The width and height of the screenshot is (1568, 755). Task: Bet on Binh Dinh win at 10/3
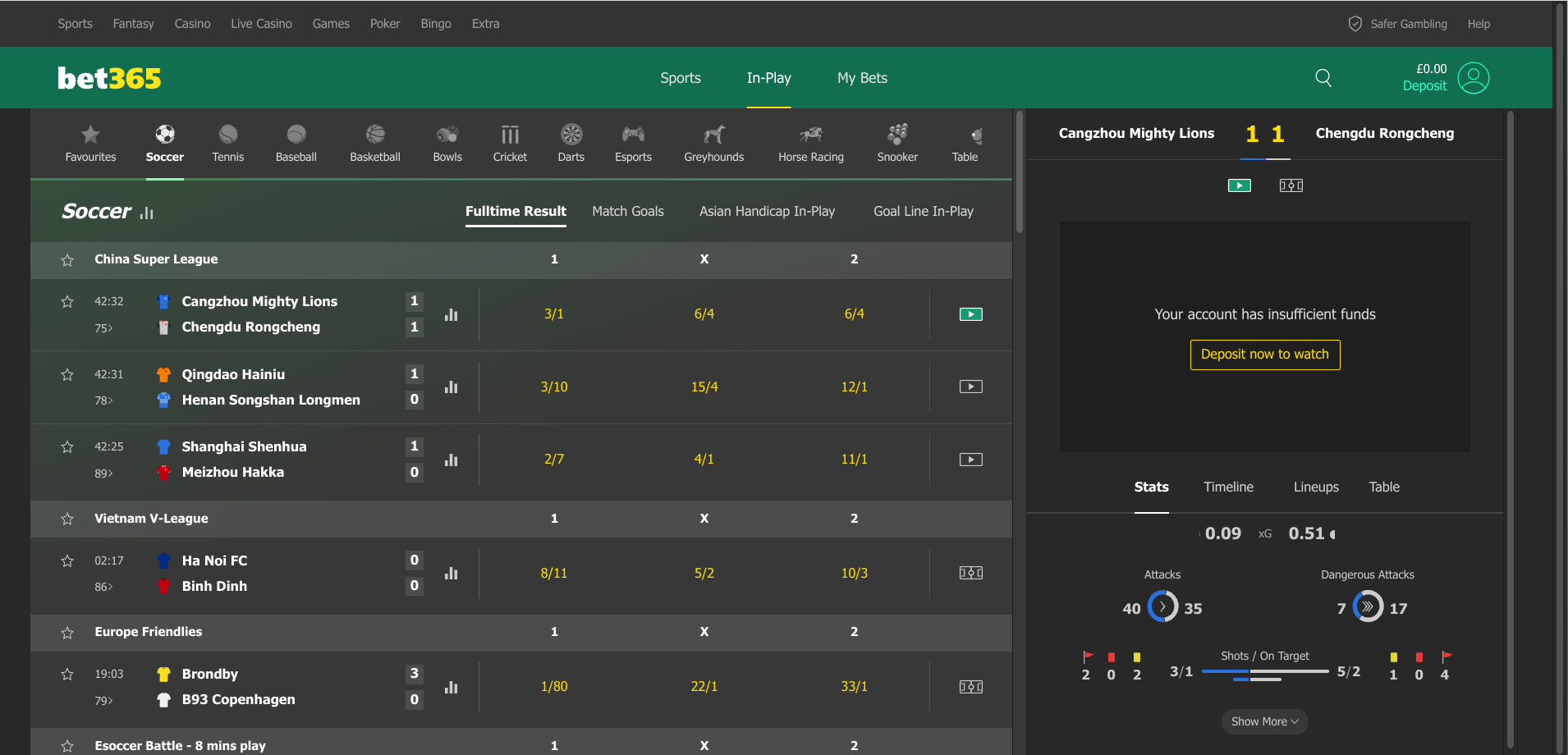click(854, 573)
